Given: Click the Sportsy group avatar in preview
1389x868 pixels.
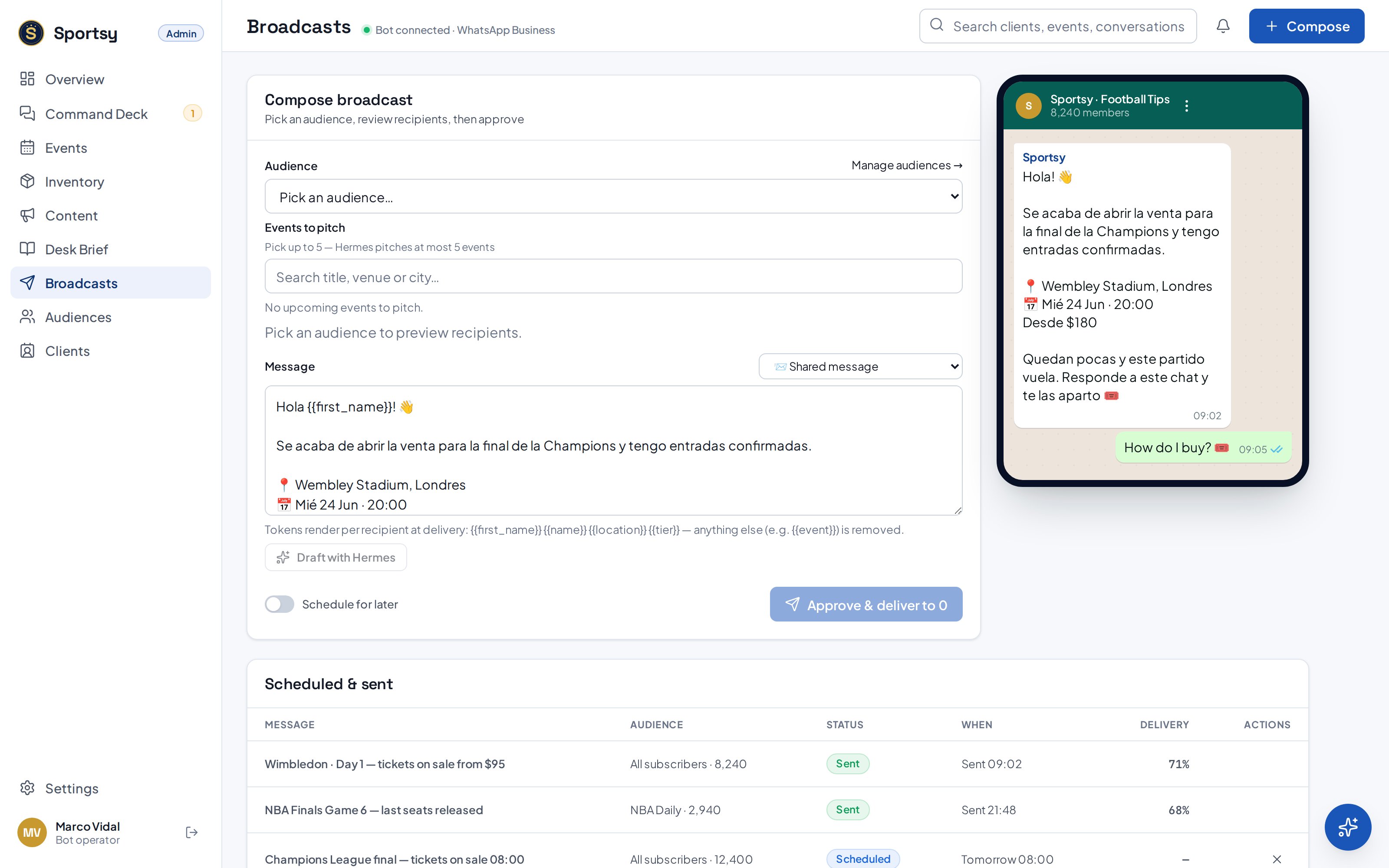Looking at the screenshot, I should coord(1029,105).
